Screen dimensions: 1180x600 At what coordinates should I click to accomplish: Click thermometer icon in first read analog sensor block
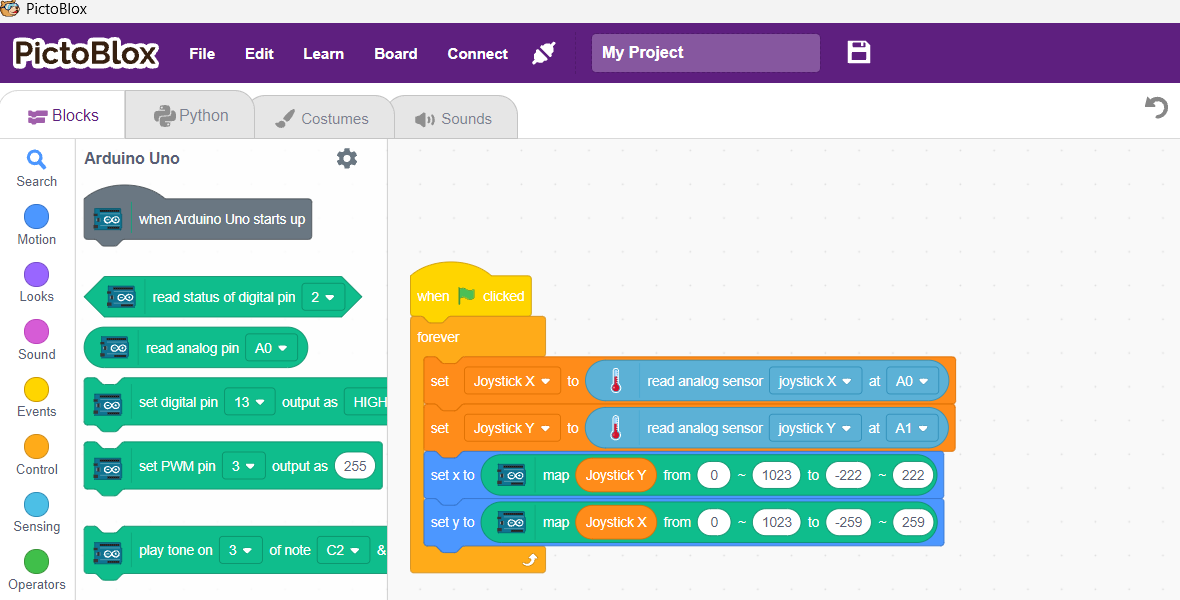pyautogui.click(x=616, y=381)
